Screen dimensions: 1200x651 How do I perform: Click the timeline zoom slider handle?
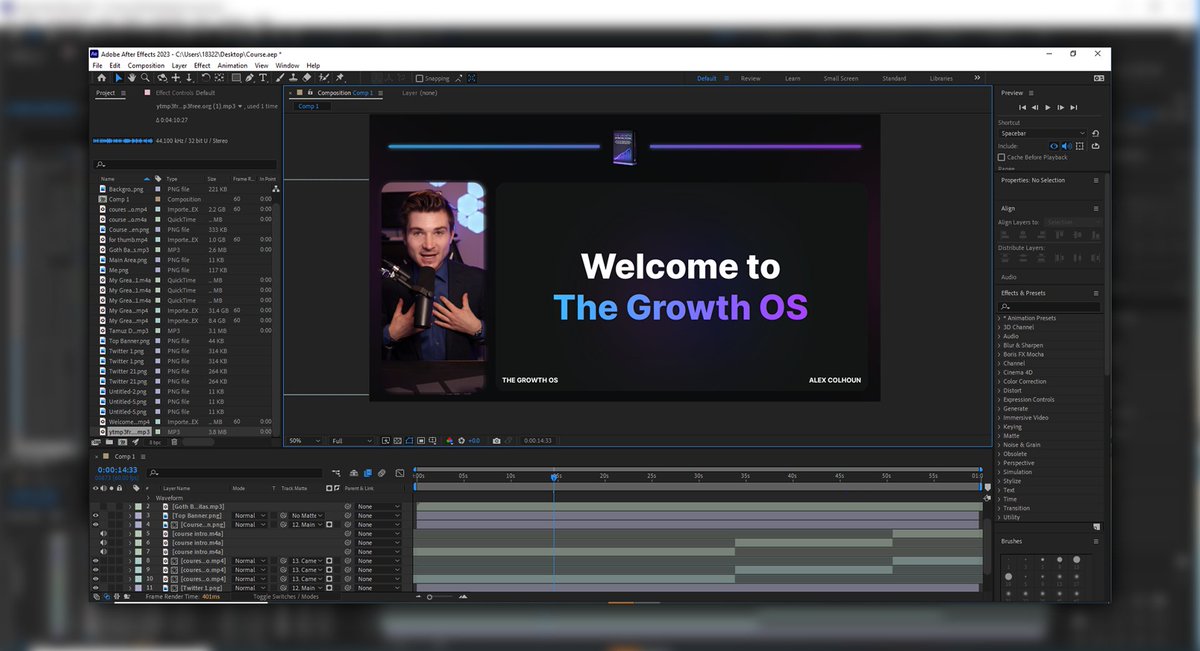point(430,597)
